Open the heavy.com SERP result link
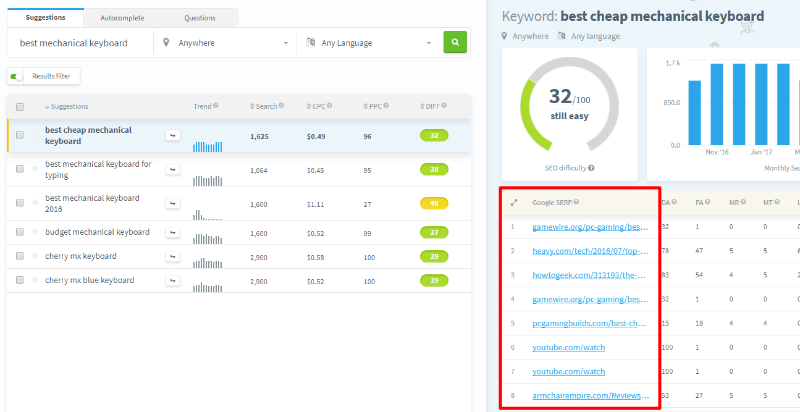This screenshot has width=800, height=412. (590, 251)
